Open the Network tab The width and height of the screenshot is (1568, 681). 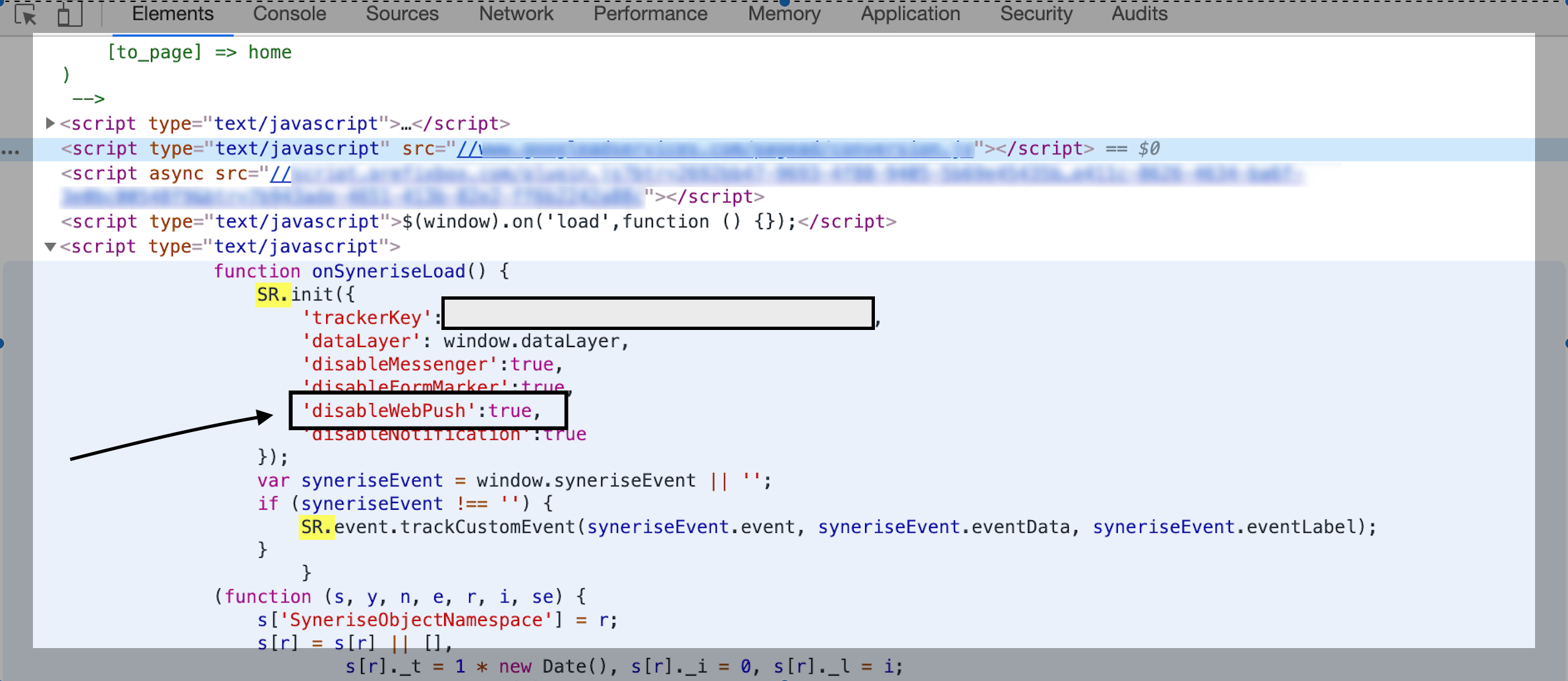516,14
